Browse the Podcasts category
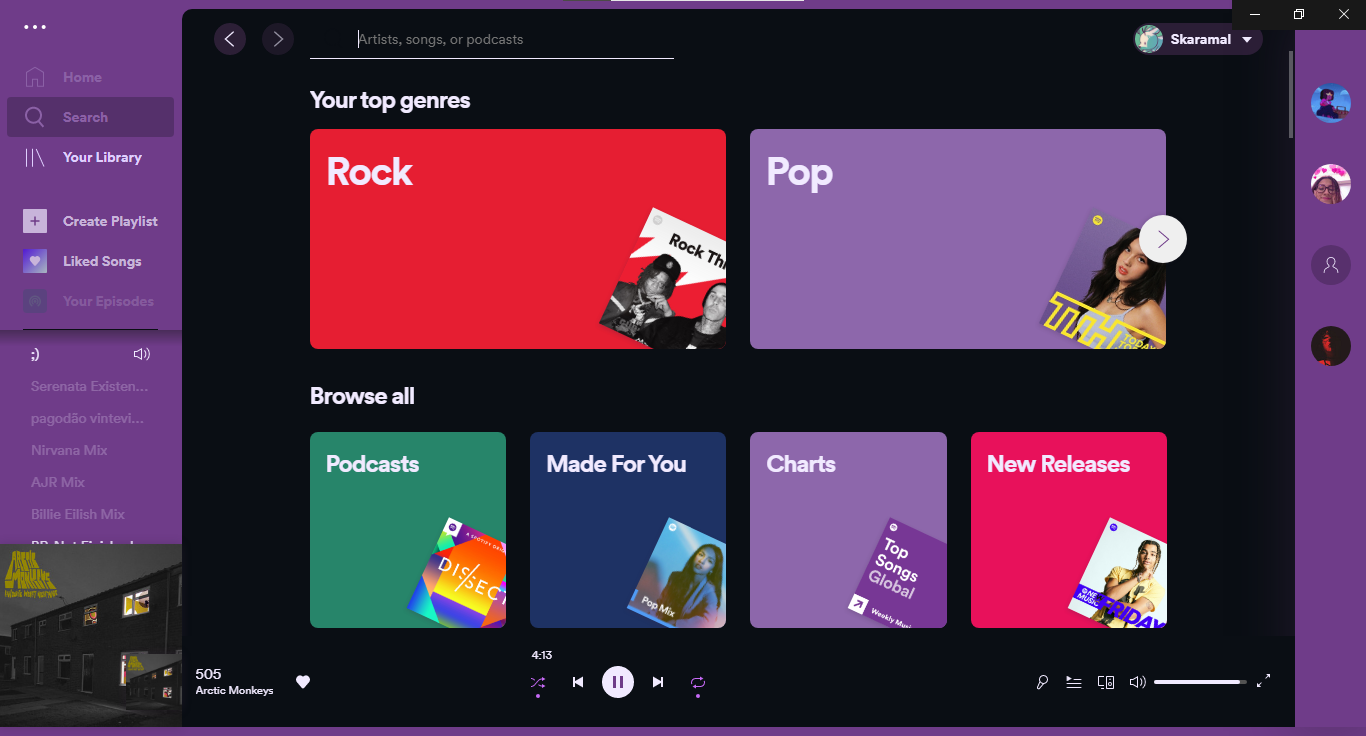The width and height of the screenshot is (1366, 736). (x=407, y=530)
